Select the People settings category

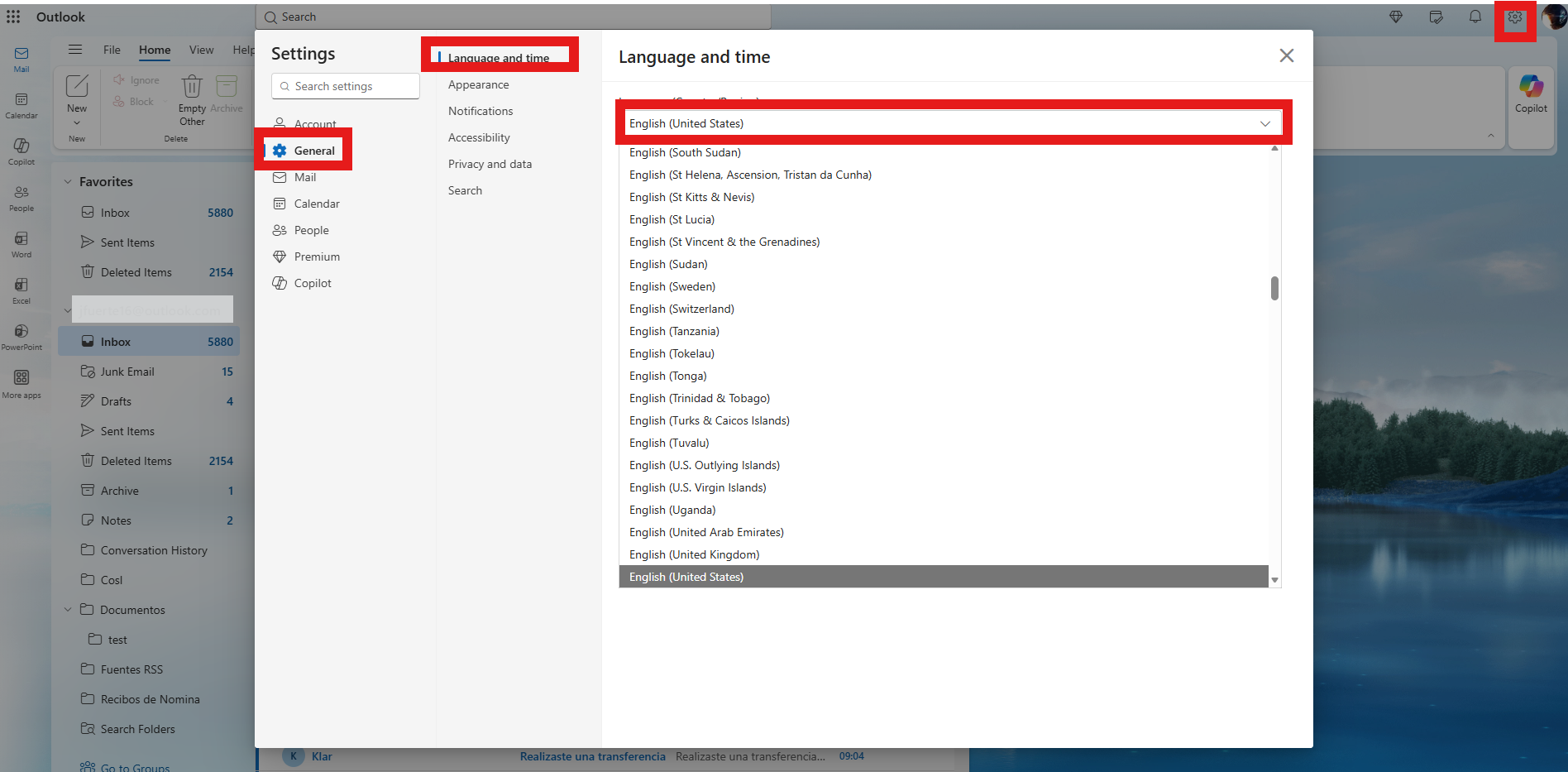click(311, 230)
